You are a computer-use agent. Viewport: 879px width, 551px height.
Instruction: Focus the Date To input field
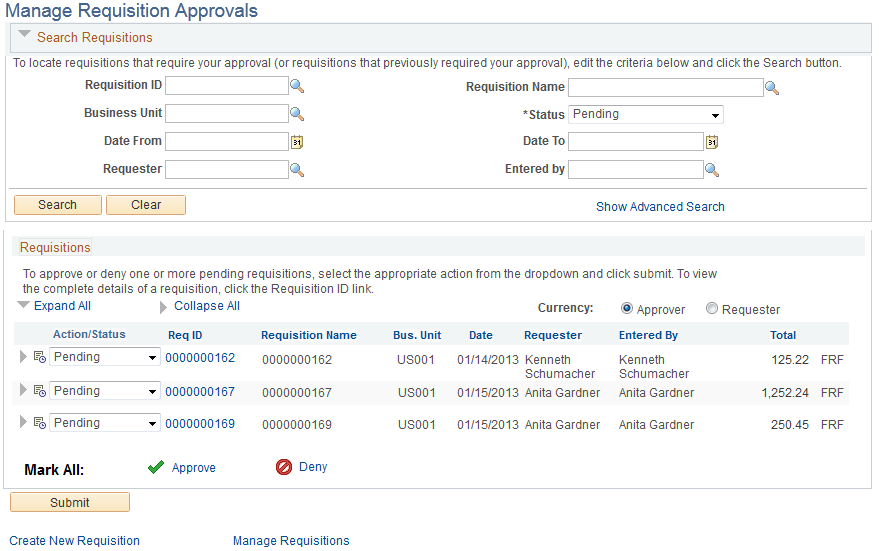tap(636, 142)
